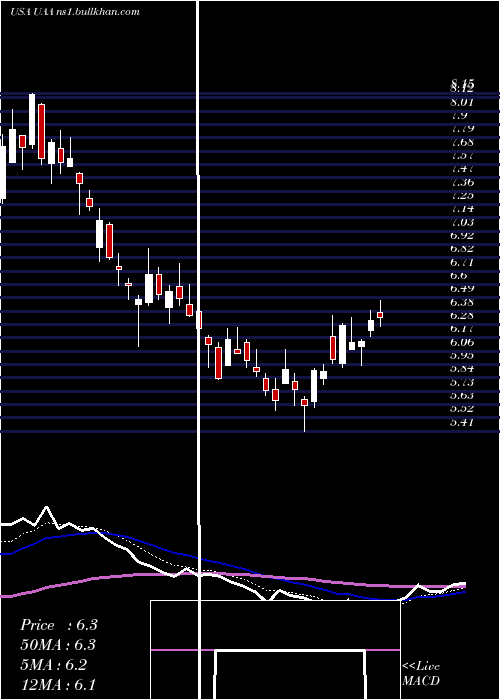Click the 6.82 price axis label
The width and height of the screenshot is (500, 700).
462,249
